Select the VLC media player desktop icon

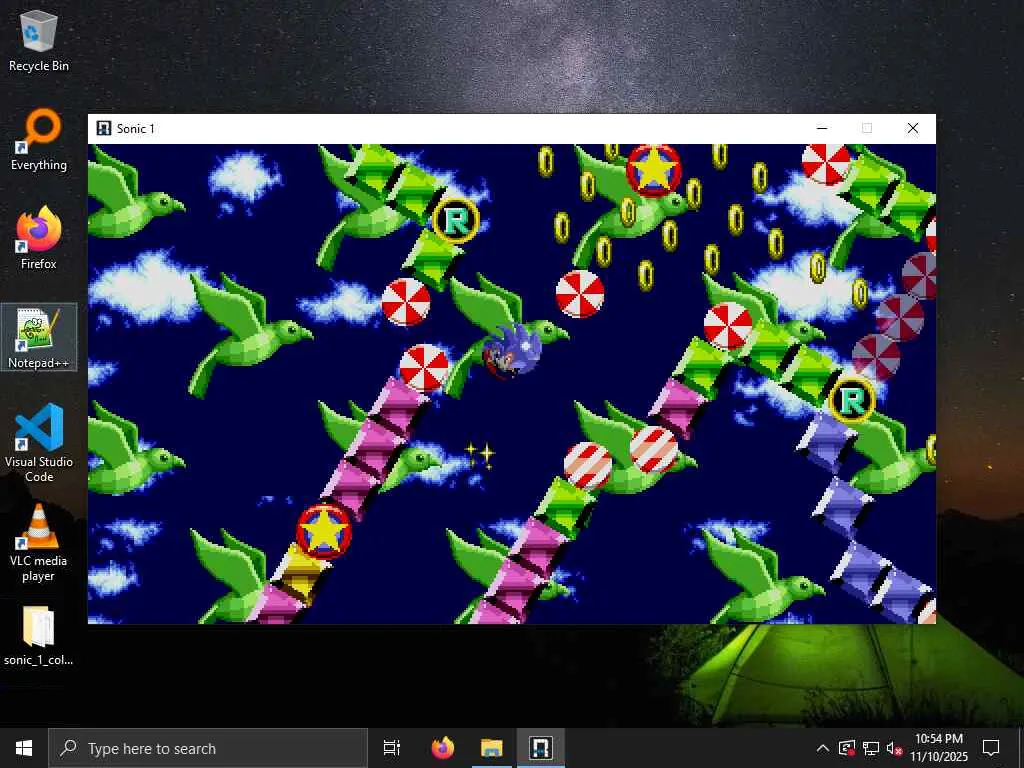coord(39,542)
